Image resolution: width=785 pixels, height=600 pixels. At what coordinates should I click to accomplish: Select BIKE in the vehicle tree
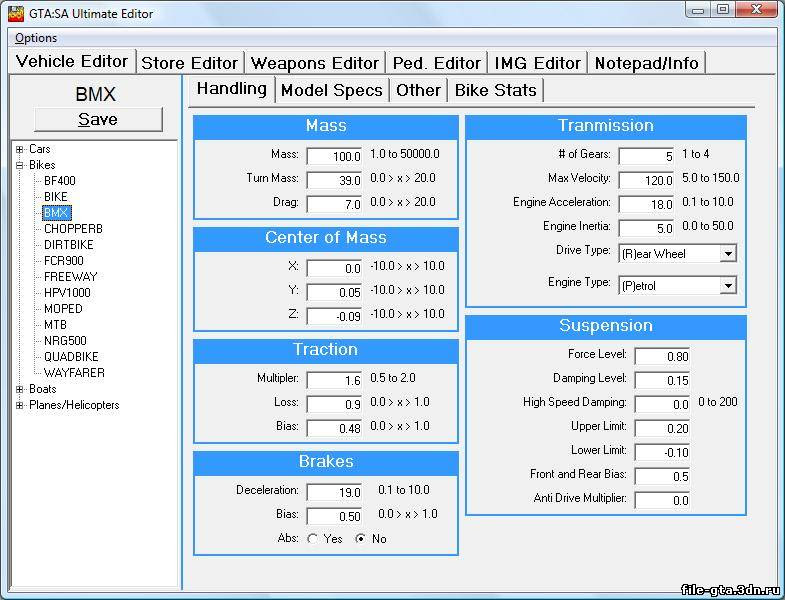coord(56,197)
